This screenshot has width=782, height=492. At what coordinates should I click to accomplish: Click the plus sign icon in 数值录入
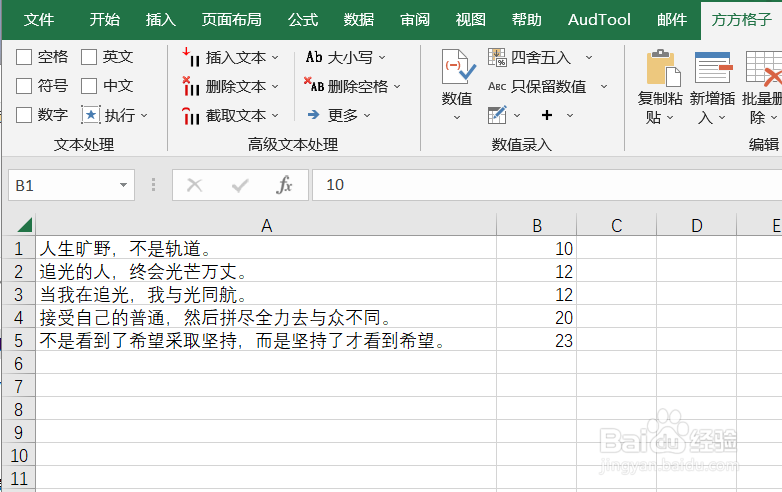547,115
